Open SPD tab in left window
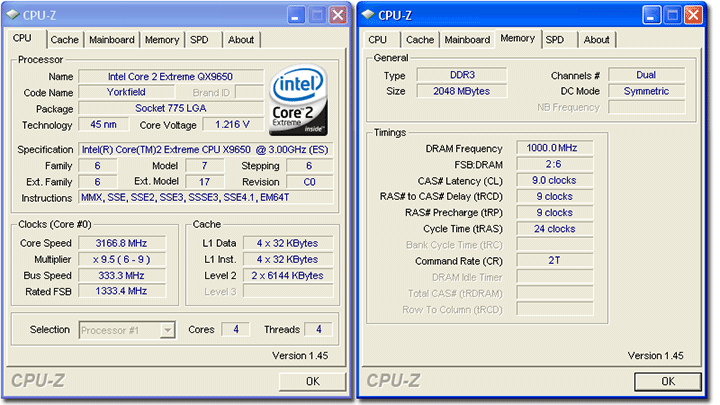Image resolution: width=720 pixels, height=405 pixels. click(199, 40)
